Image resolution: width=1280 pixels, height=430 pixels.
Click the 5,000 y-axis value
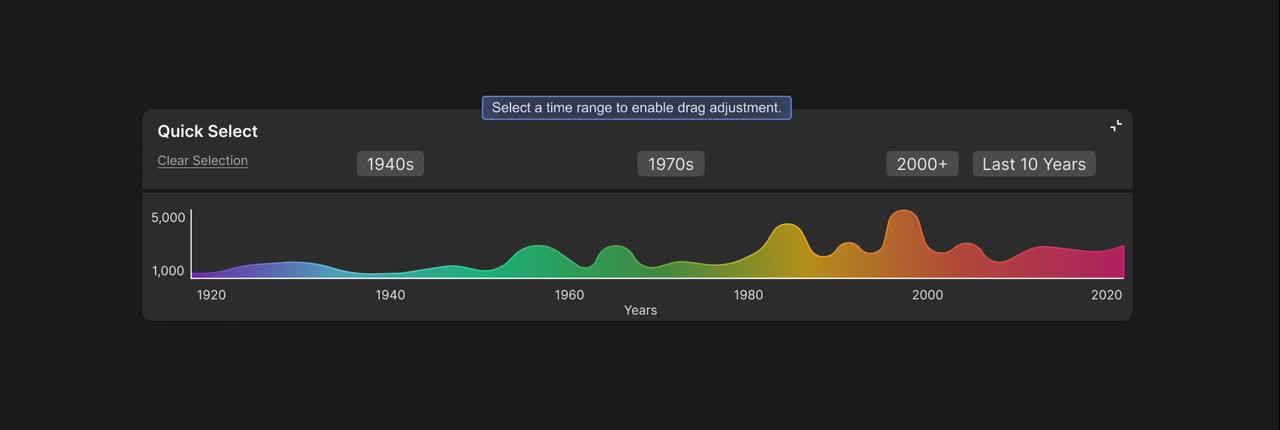[x=168, y=217]
